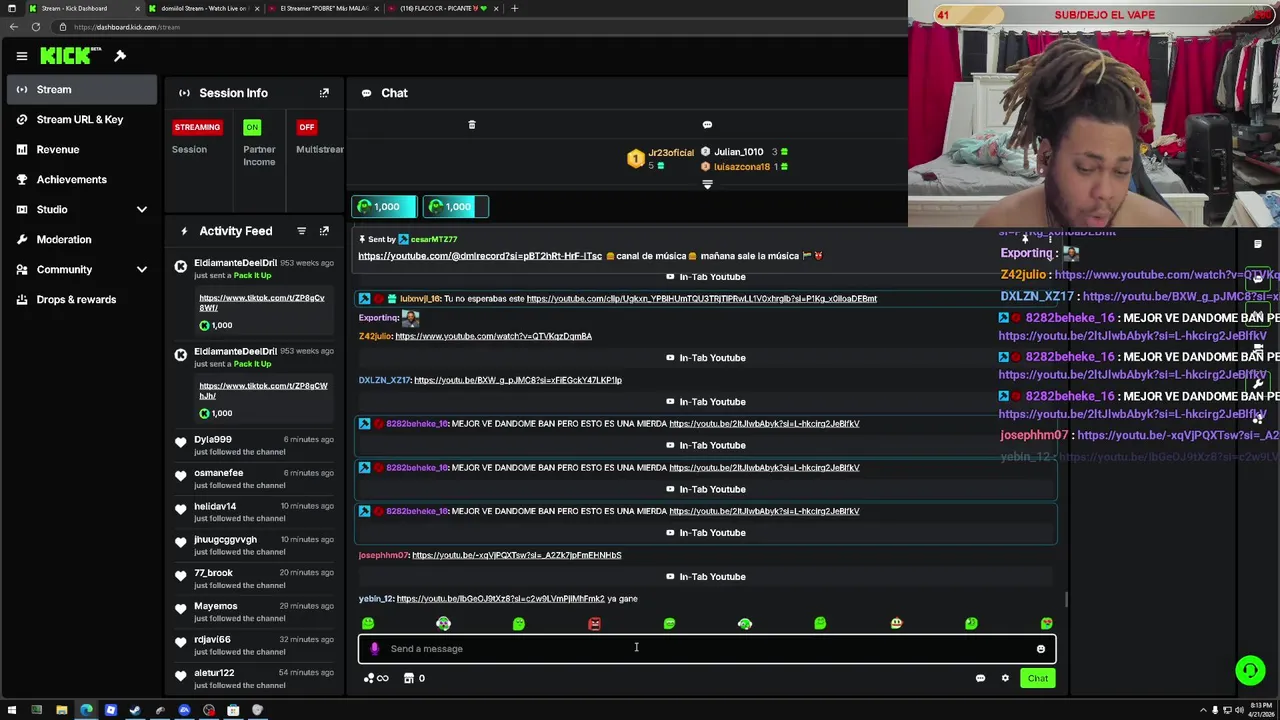Click the chat bubble icon beside the settings gear

[980, 678]
